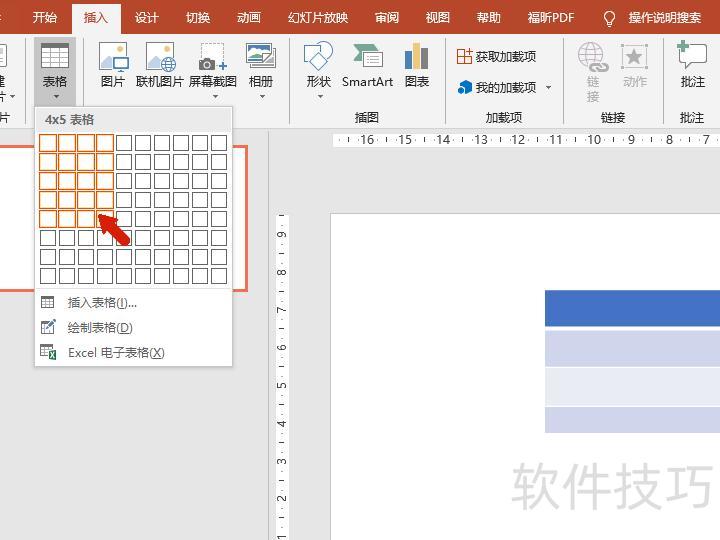The image size is (720, 540).
Task: Click the Table (表格) icon
Action: tap(55, 56)
